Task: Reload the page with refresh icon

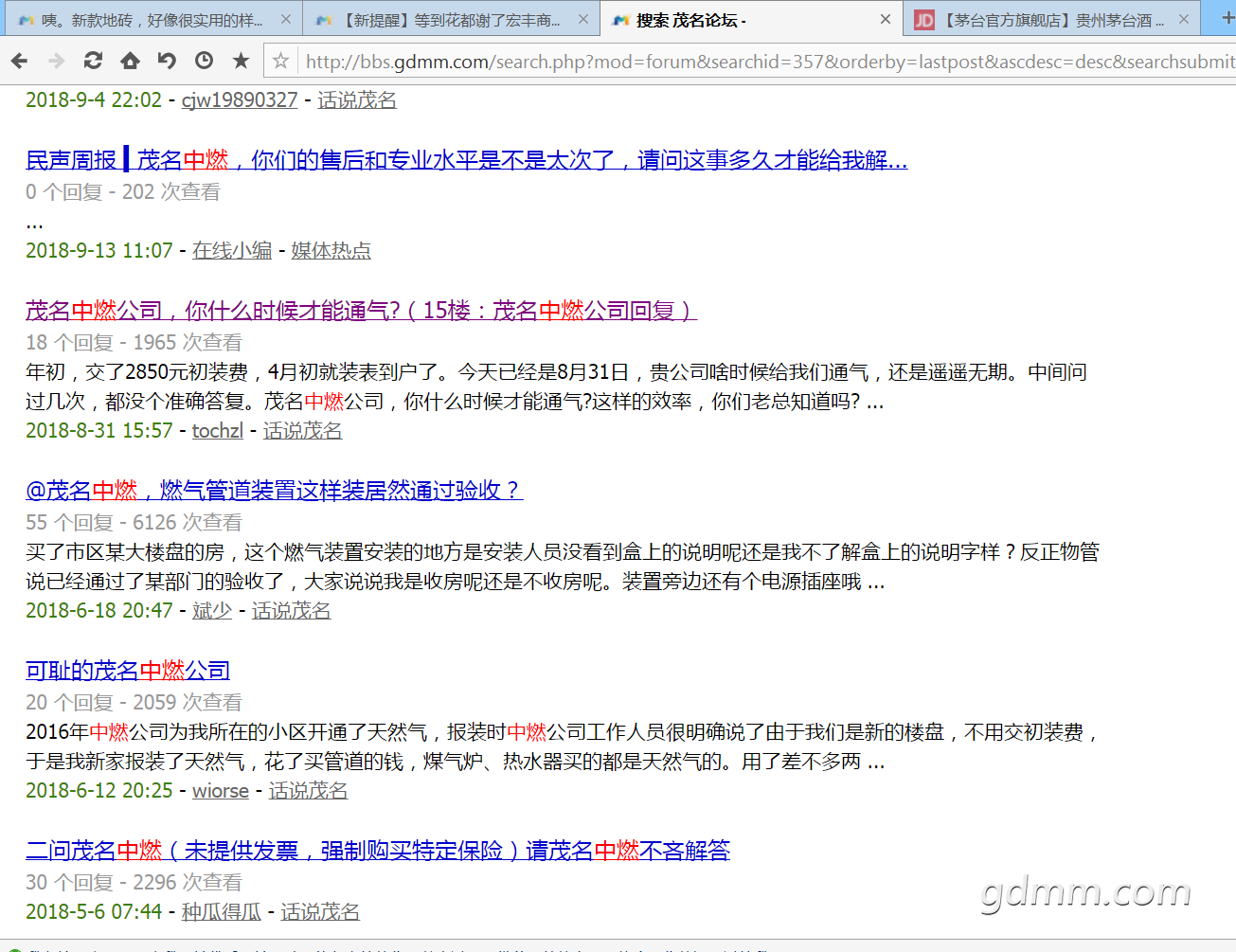Action: click(x=93, y=61)
